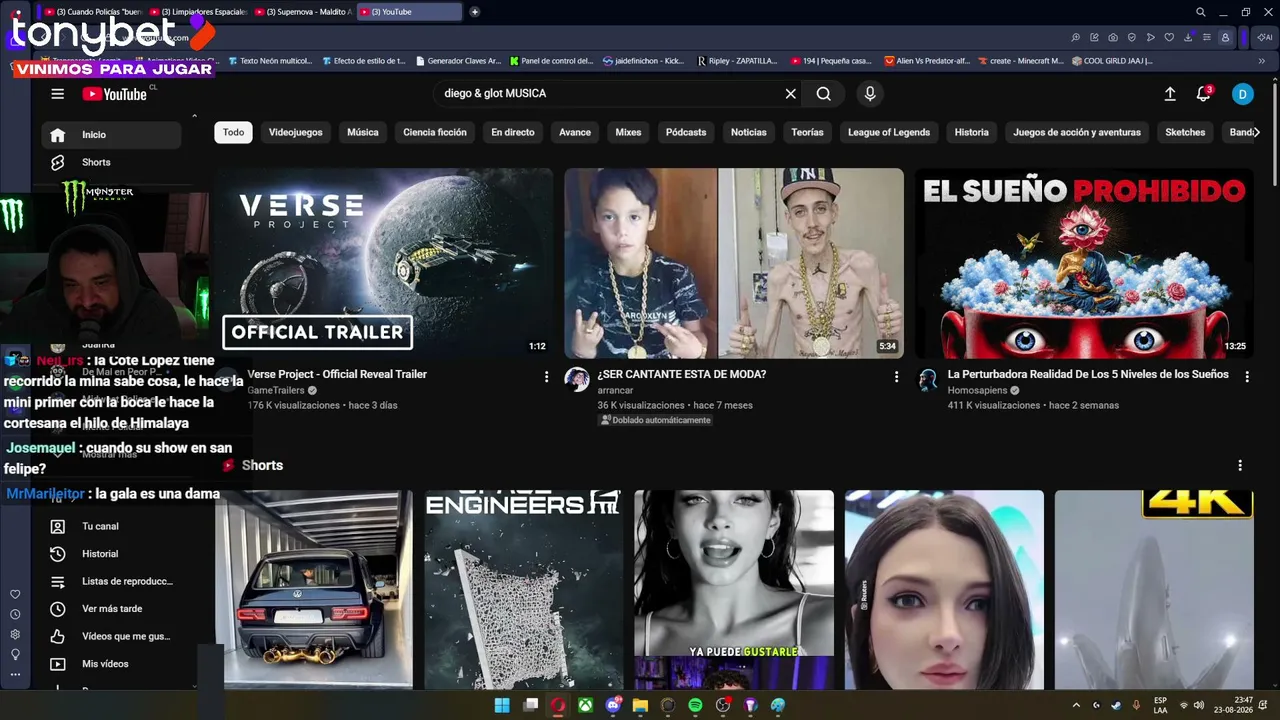Clear the search box with the X
This screenshot has width=1280, height=720.
[x=790, y=94]
